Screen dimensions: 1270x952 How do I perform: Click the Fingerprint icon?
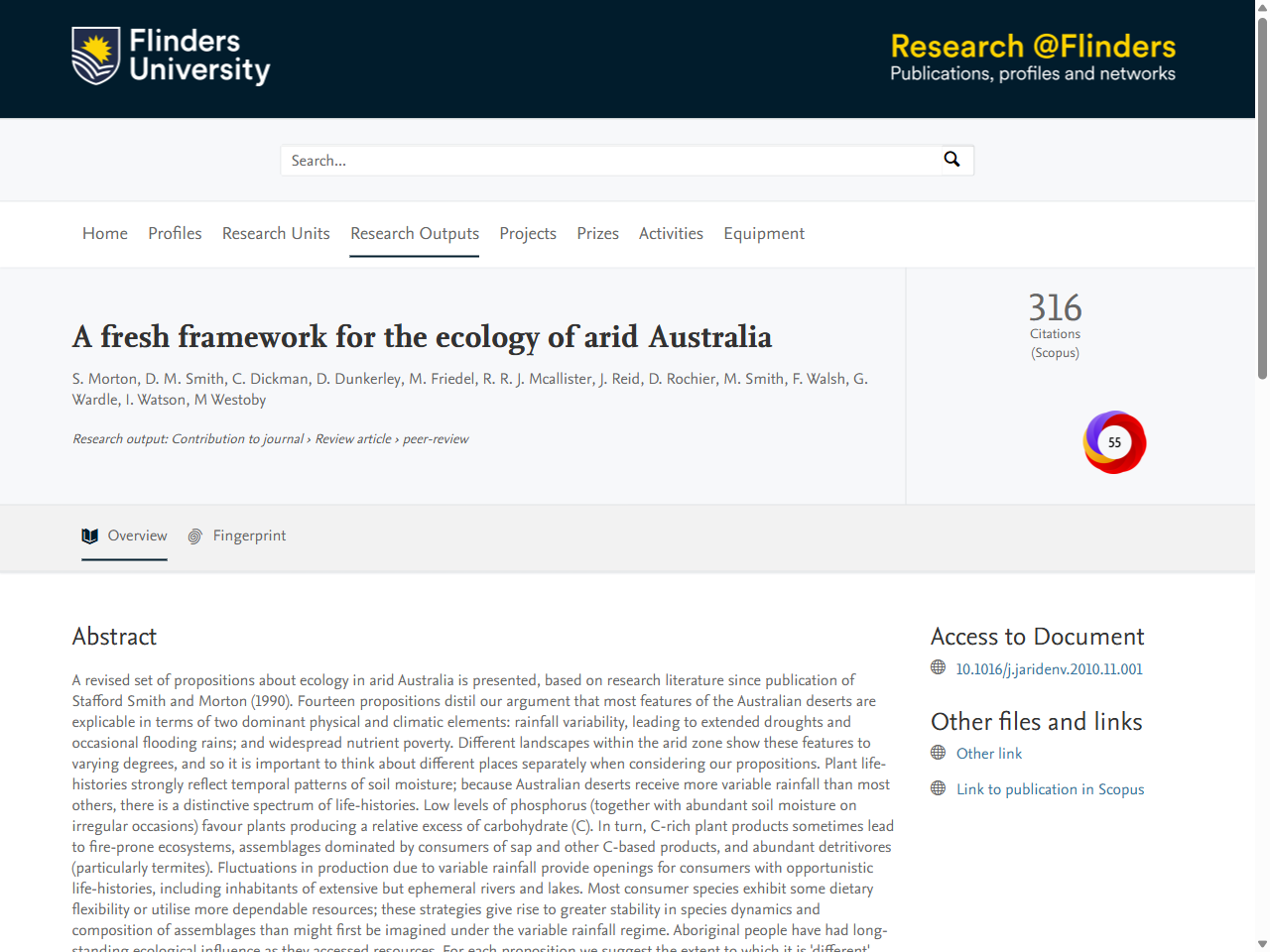(194, 535)
